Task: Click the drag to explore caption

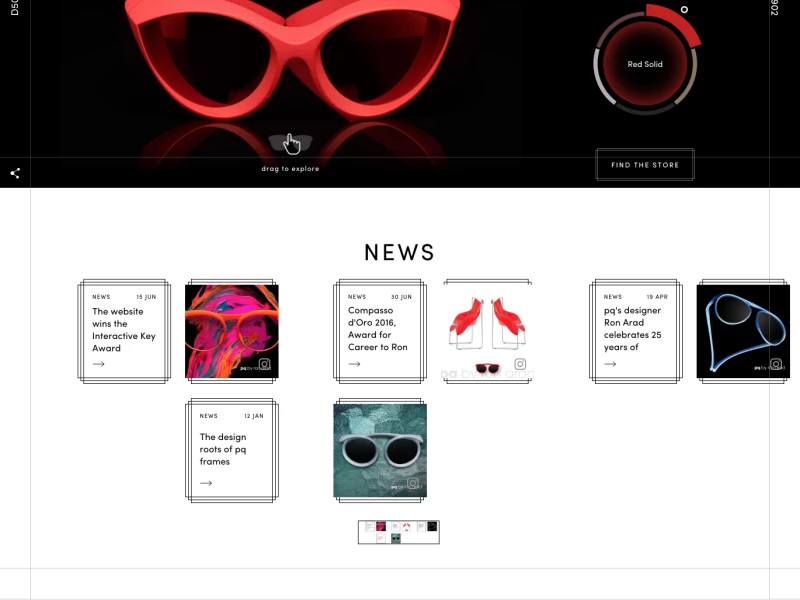Action: (290, 169)
